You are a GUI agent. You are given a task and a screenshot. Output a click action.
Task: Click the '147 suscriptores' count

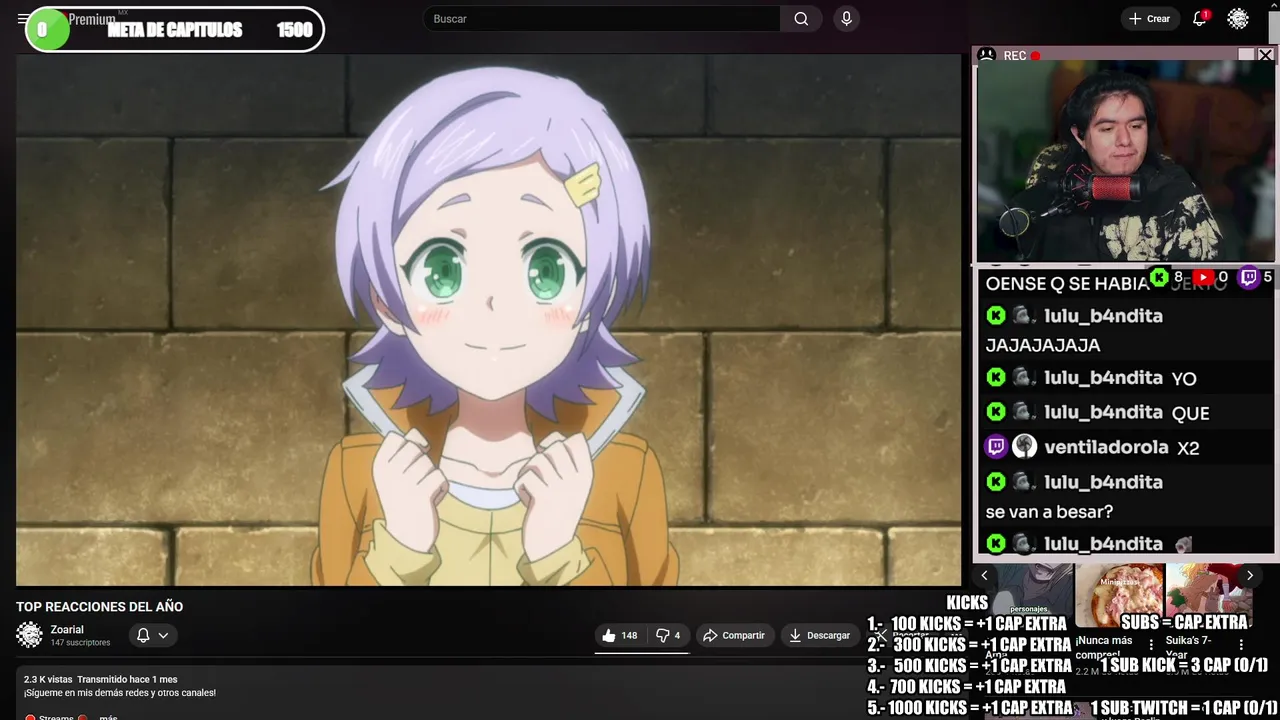pos(81,643)
